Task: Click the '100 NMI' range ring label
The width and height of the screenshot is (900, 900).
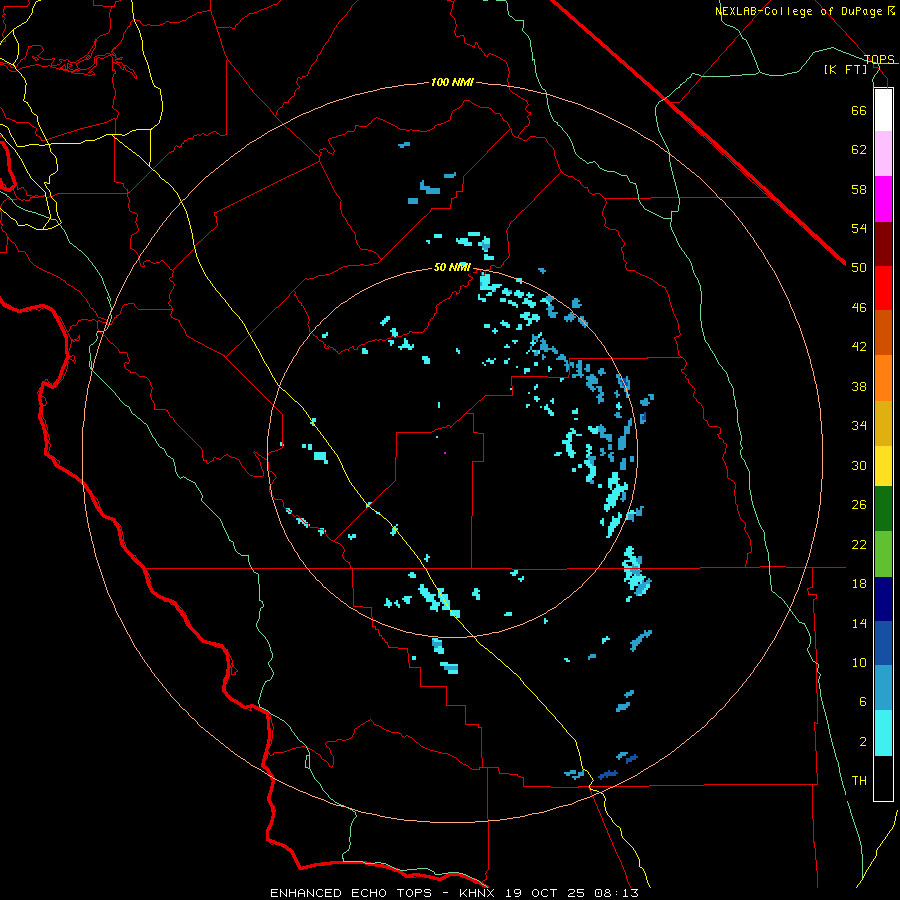Action: pyautogui.click(x=452, y=82)
